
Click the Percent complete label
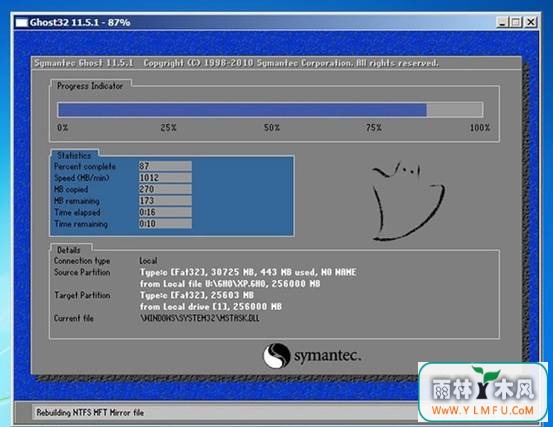[x=85, y=166]
